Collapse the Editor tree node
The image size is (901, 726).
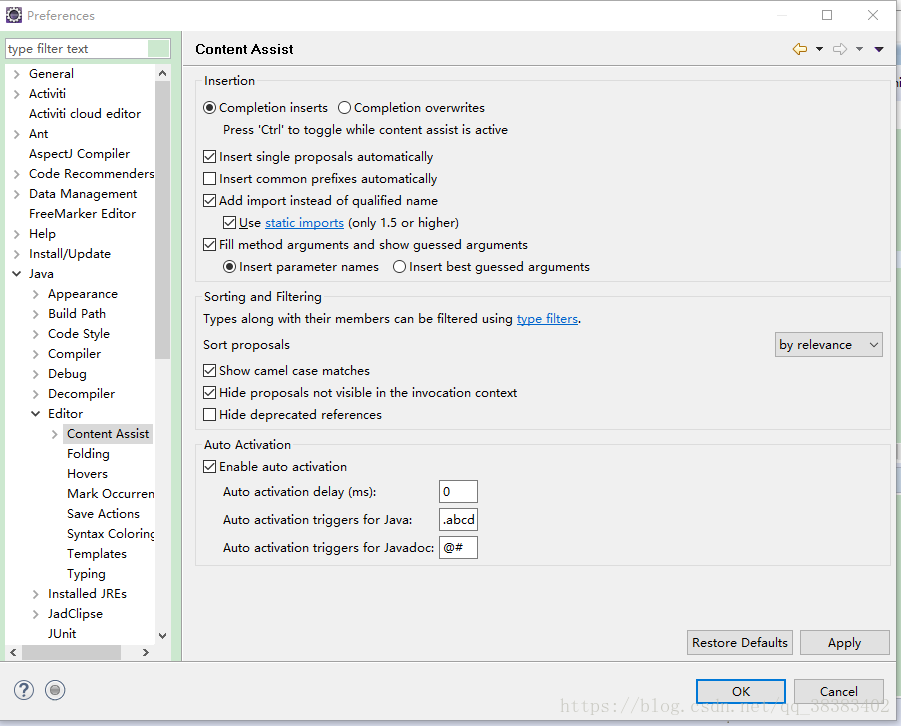click(x=36, y=414)
